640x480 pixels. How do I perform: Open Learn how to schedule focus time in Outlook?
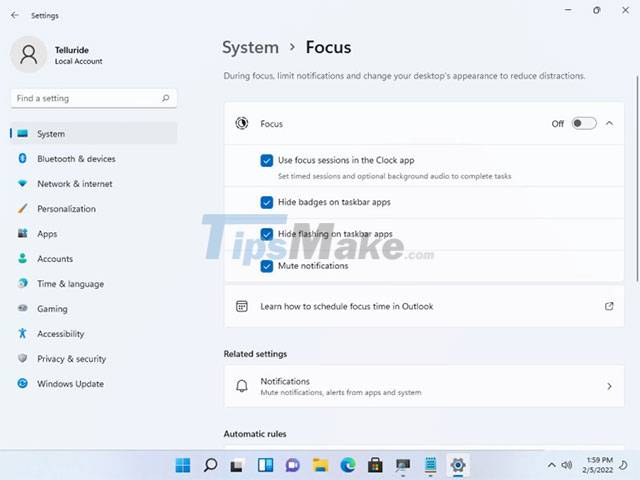tap(424, 306)
